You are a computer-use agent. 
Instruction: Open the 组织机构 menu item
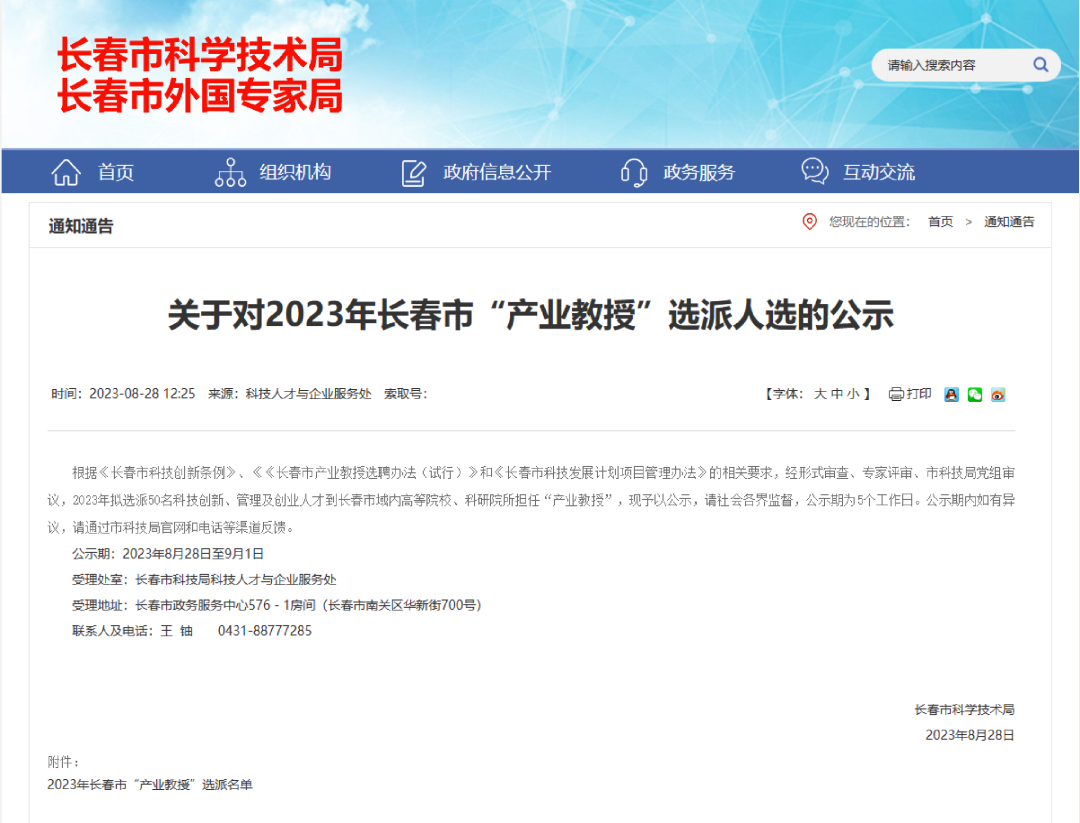pos(295,172)
